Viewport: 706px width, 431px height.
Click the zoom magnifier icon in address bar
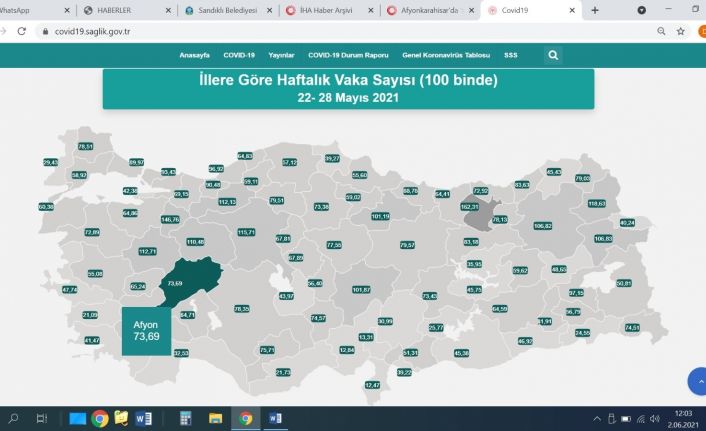tap(661, 31)
